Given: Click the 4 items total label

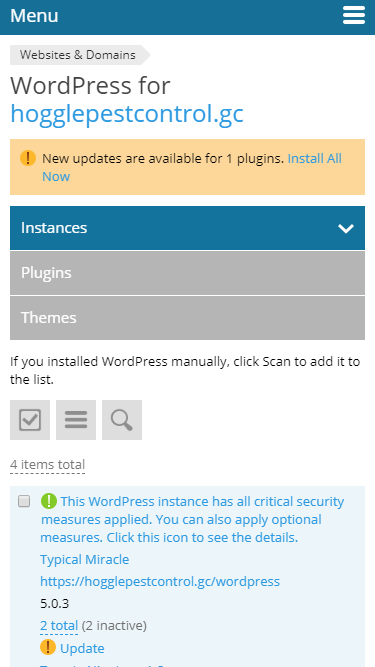Looking at the screenshot, I should (48, 465).
